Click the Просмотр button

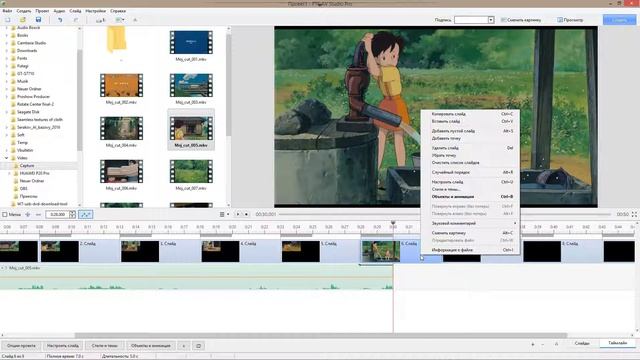tap(570, 20)
